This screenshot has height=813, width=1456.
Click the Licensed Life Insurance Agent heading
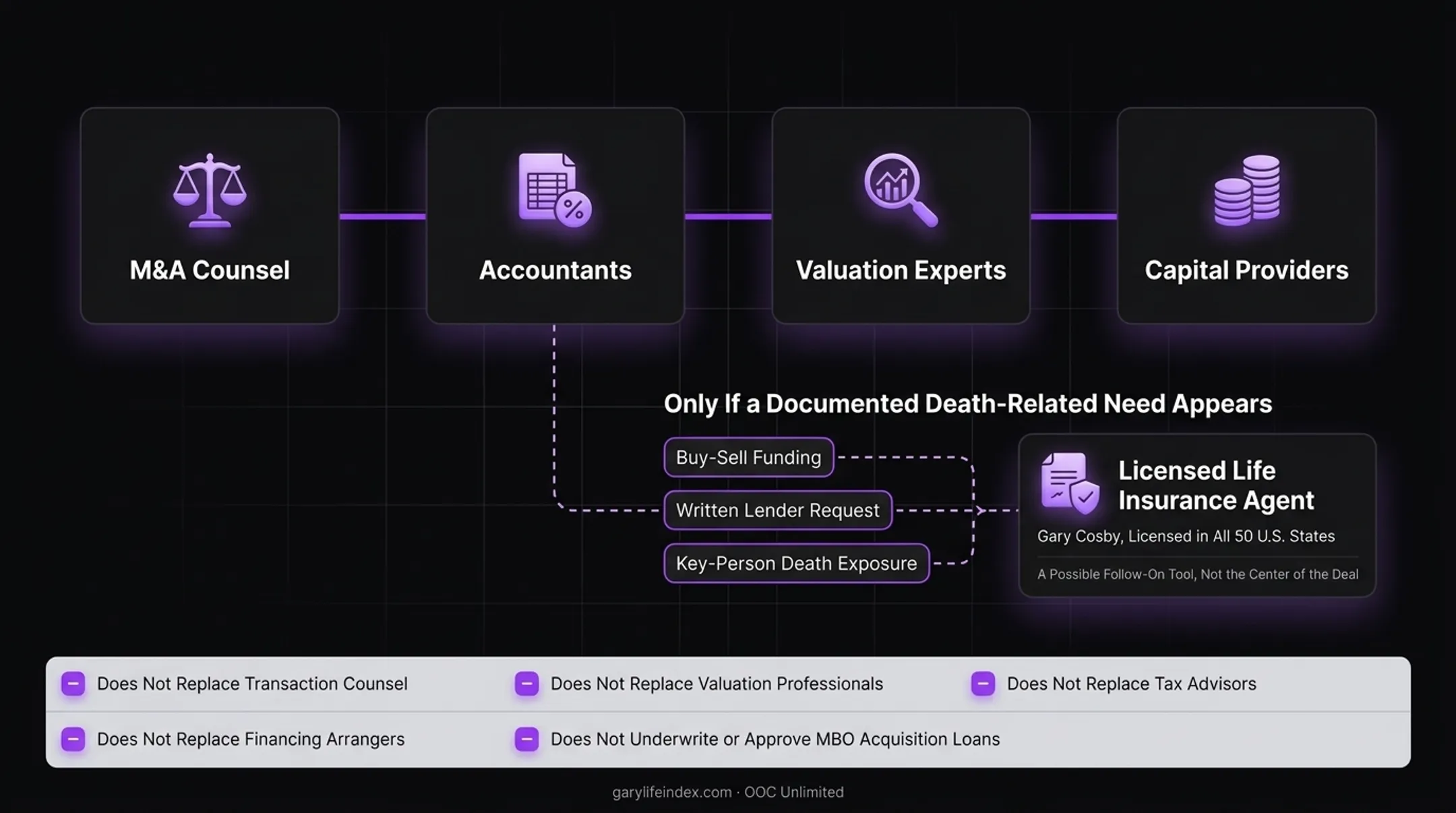1216,485
